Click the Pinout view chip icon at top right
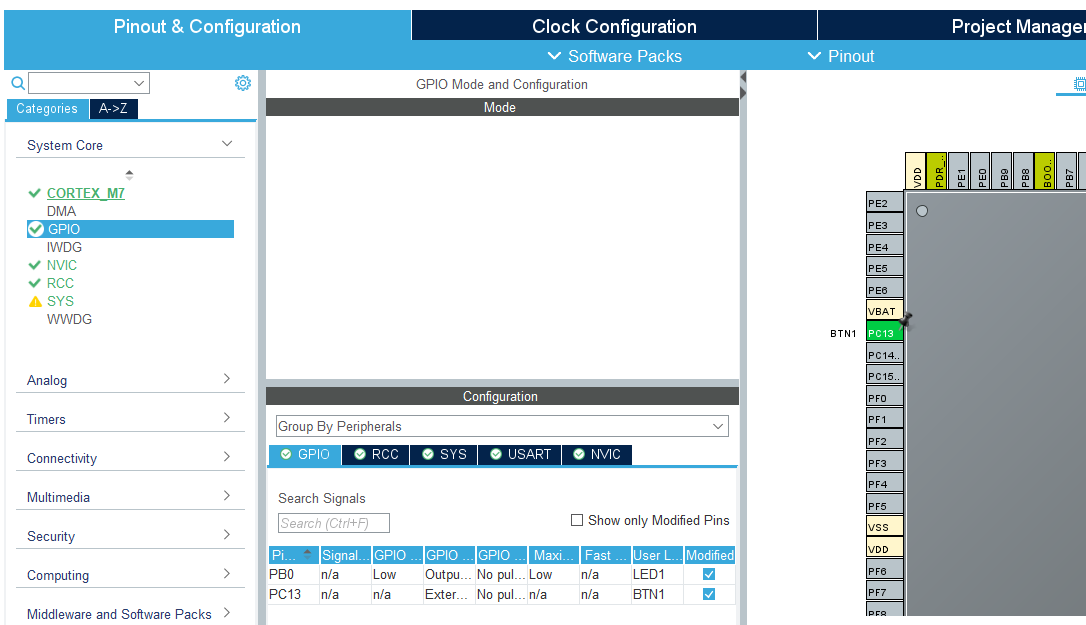Screen dimensions: 1086x625 click(1078, 85)
